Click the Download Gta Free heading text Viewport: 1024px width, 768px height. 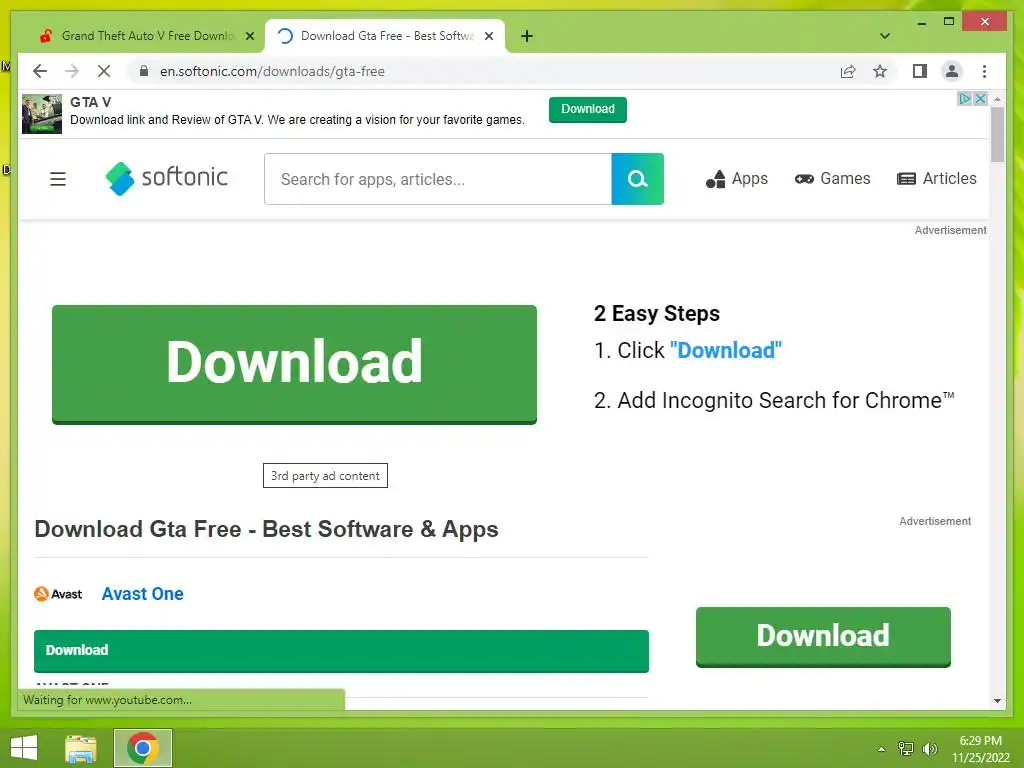click(266, 529)
